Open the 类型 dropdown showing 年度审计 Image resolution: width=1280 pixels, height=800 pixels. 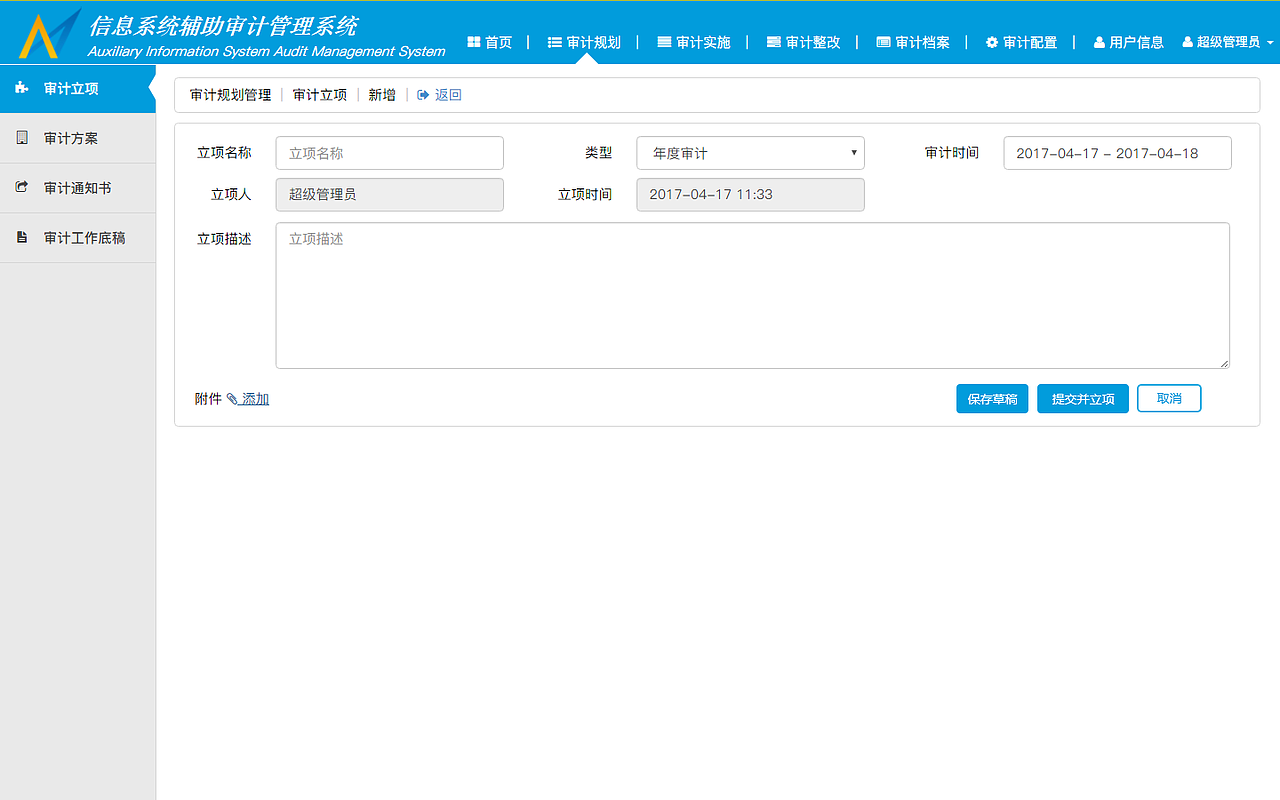[750, 152]
